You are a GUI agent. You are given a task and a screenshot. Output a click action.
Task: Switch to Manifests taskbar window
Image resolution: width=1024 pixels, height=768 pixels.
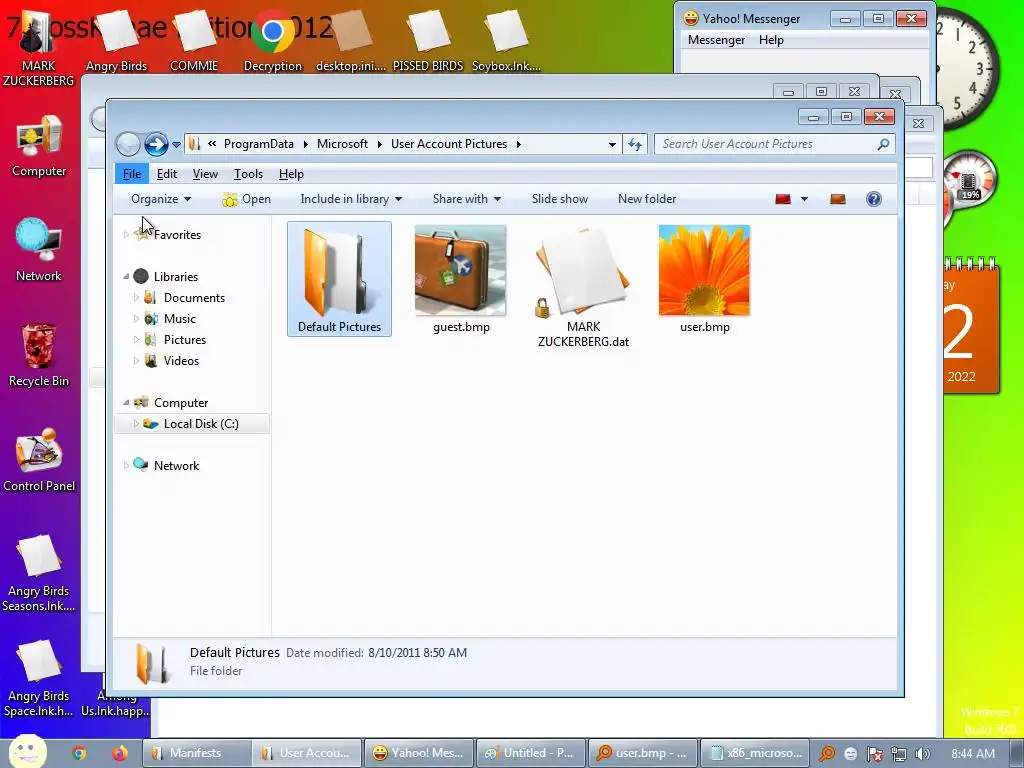(x=197, y=753)
